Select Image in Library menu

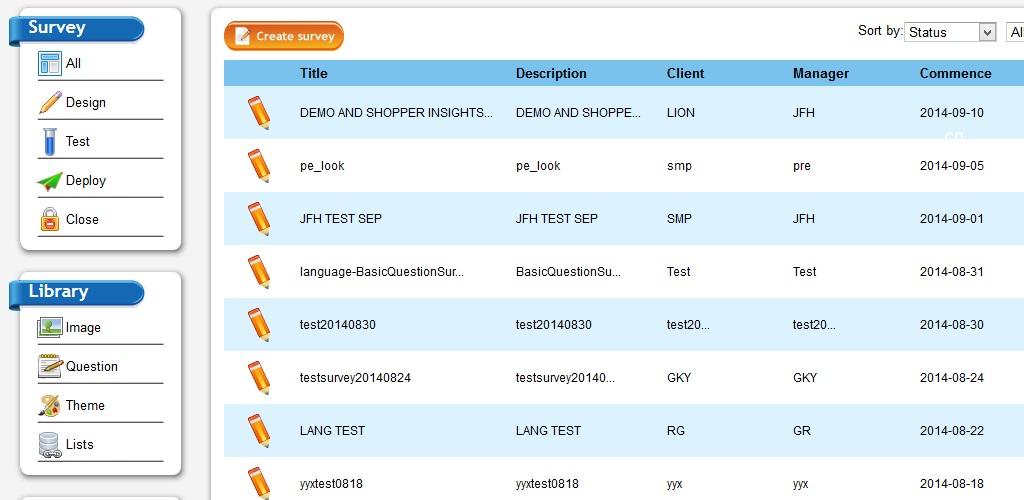click(x=83, y=328)
